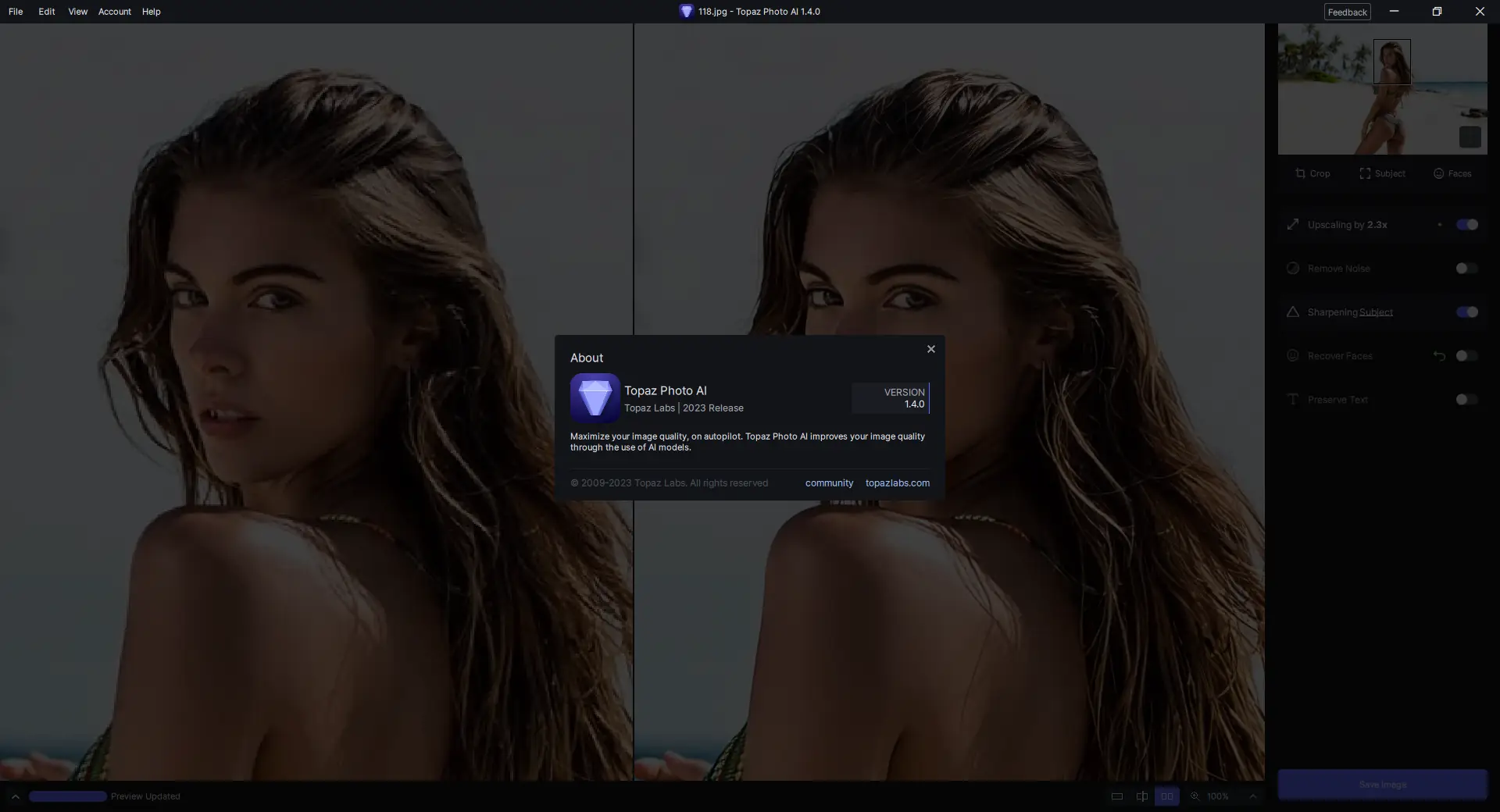The width and height of the screenshot is (1500, 812).
Task: Click the dark square button on navigator thumbnail
Action: coord(1470,137)
